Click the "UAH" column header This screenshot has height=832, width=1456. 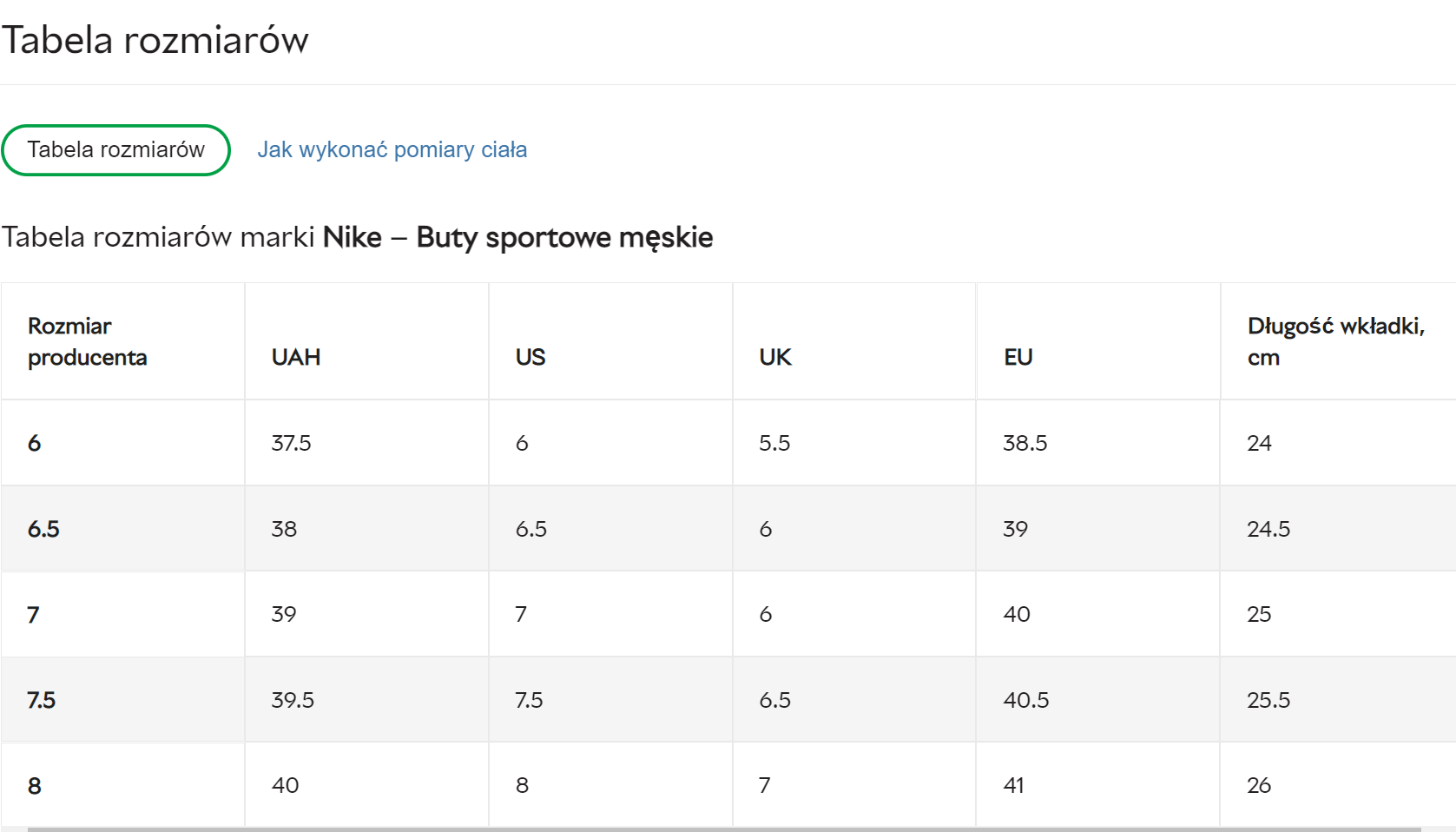(296, 357)
